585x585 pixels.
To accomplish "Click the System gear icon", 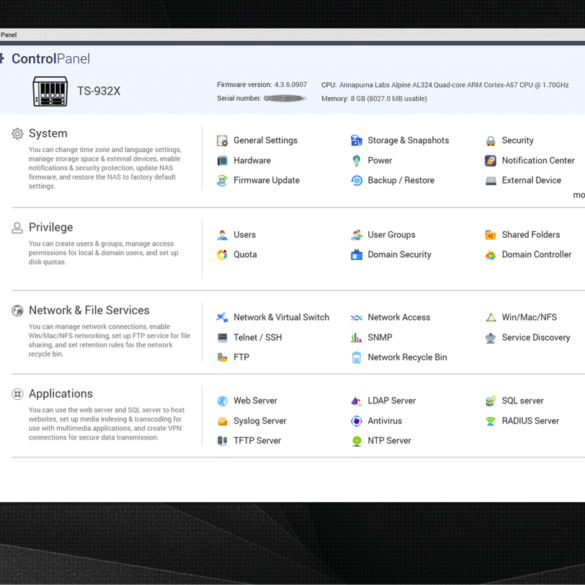I will tap(17, 134).
